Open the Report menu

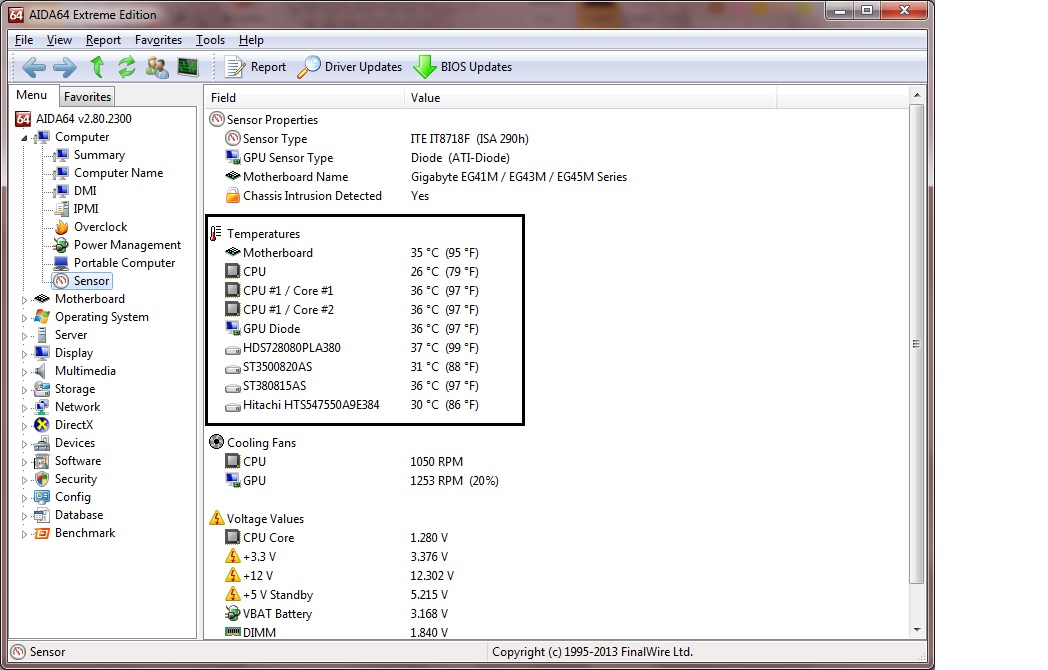tap(103, 40)
